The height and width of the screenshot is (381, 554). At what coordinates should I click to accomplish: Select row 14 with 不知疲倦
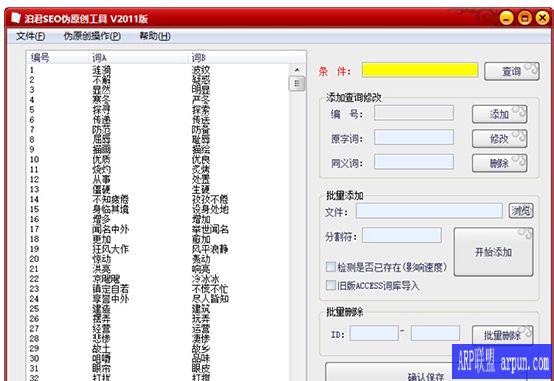pos(158,199)
